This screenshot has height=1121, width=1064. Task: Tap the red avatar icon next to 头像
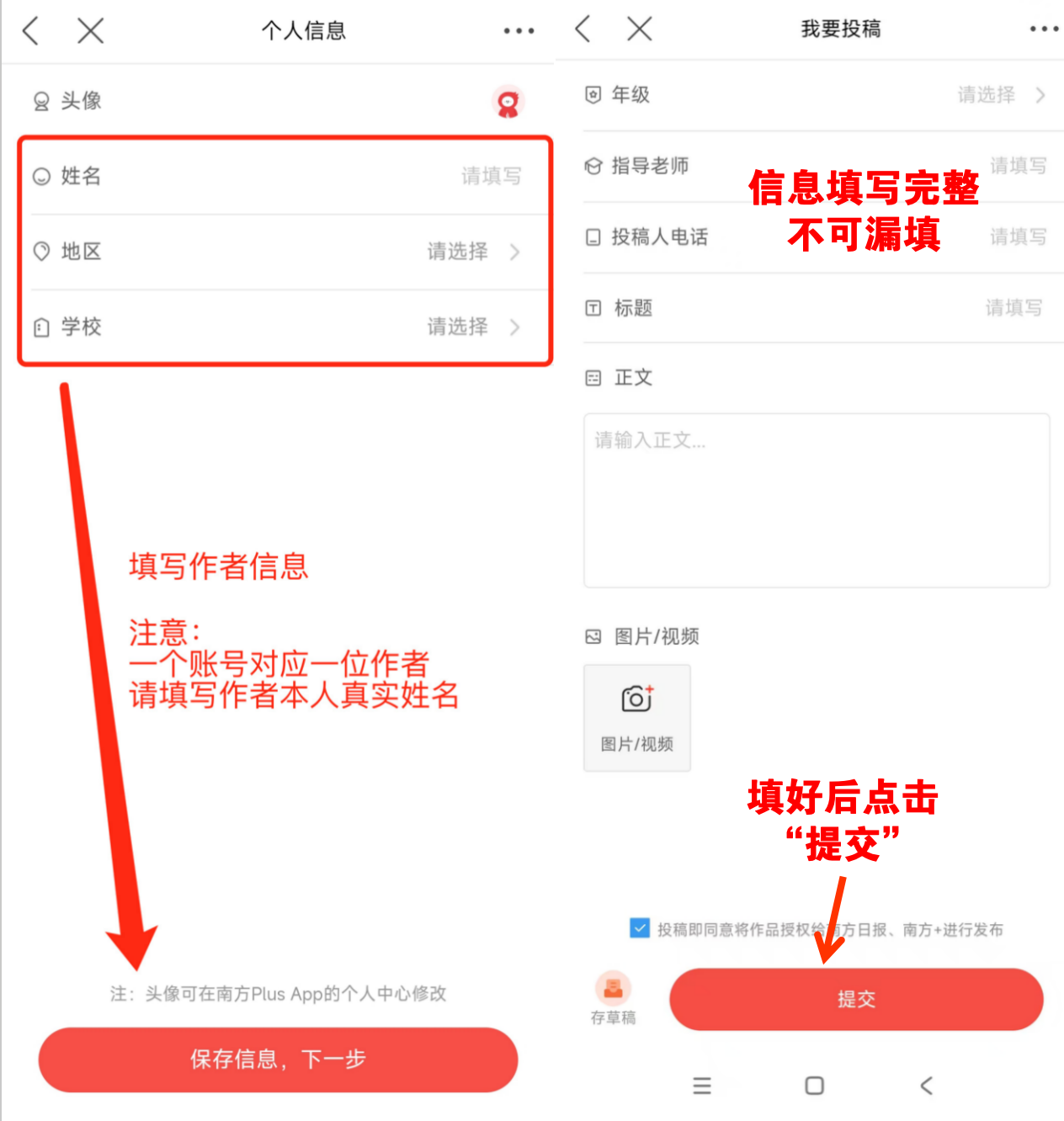pos(508,103)
